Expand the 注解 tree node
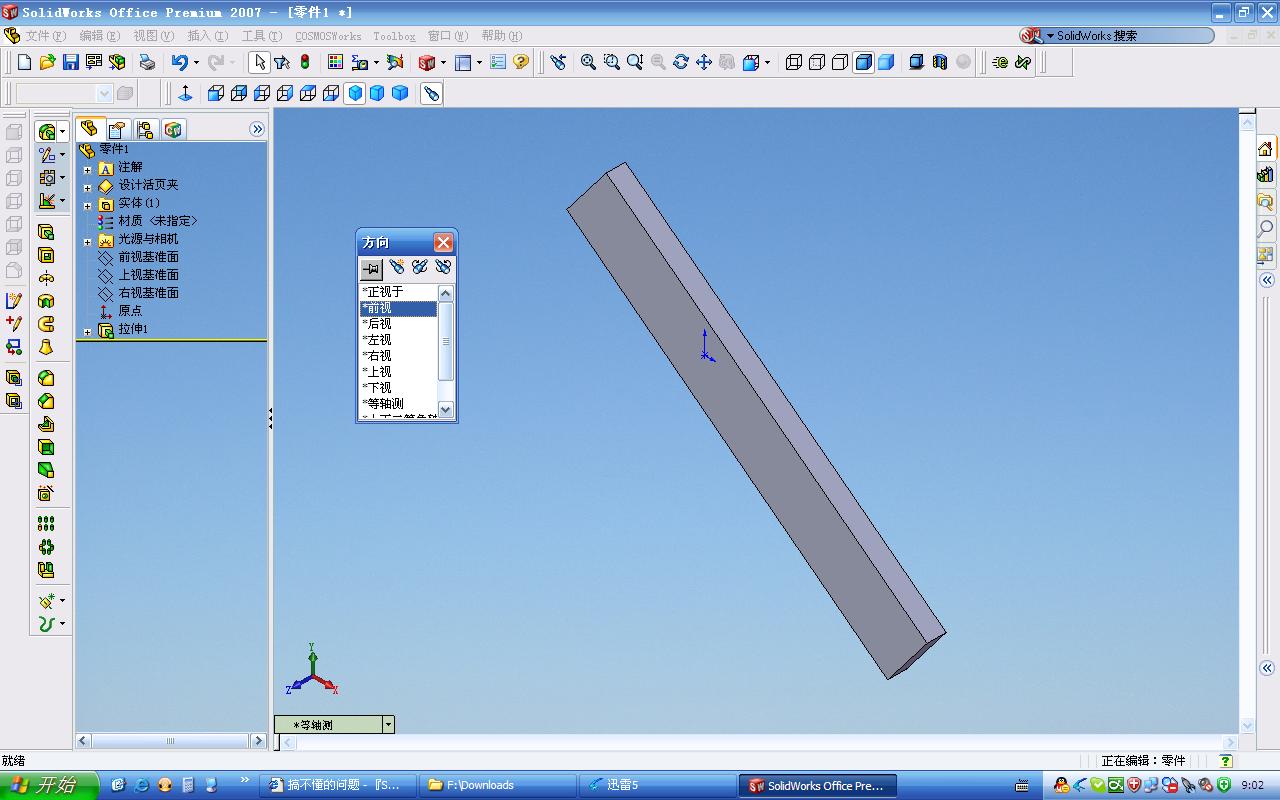This screenshot has width=1280, height=800. (87, 169)
